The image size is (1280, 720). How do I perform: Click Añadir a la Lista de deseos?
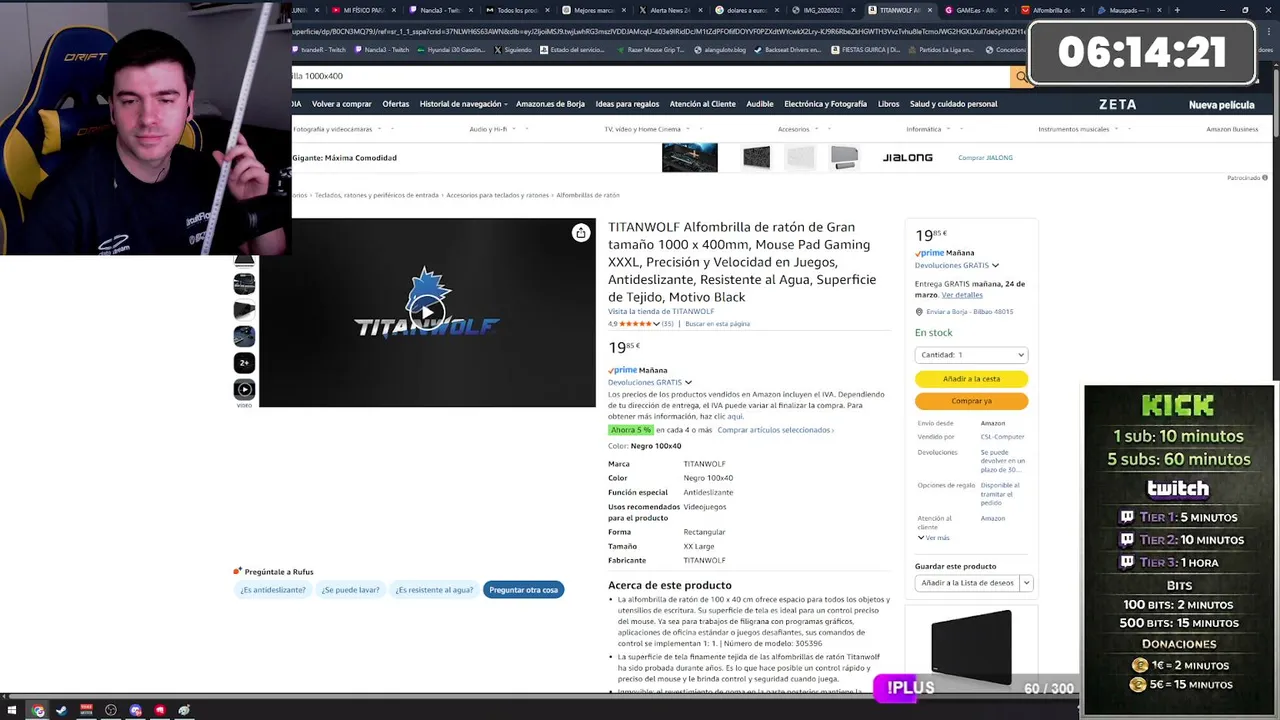point(967,583)
